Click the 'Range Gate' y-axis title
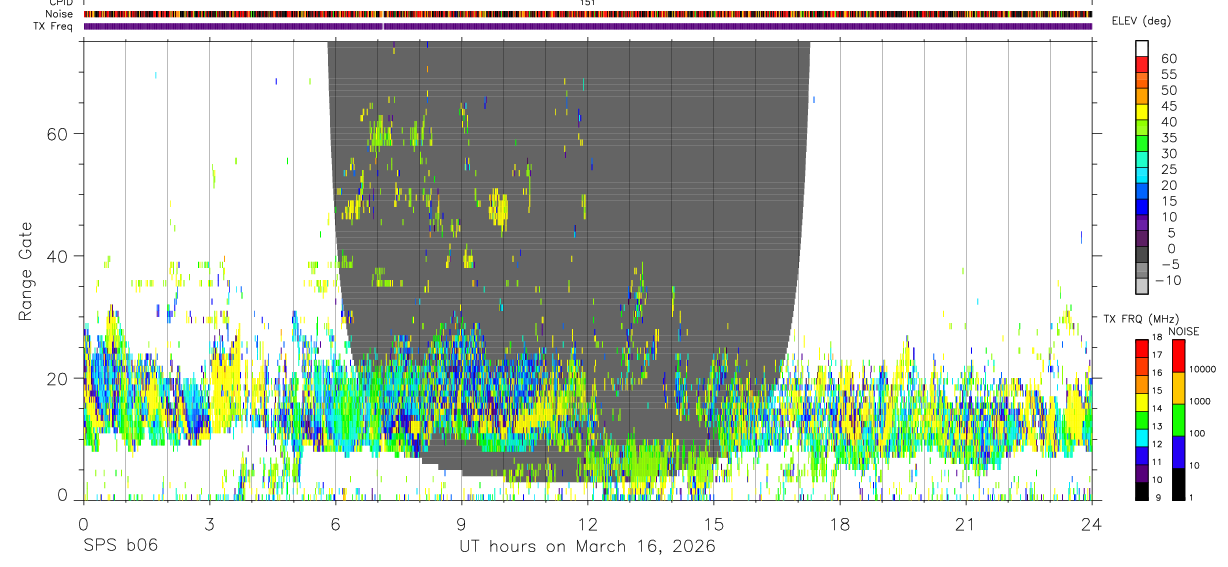1228x567 pixels. coord(26,271)
